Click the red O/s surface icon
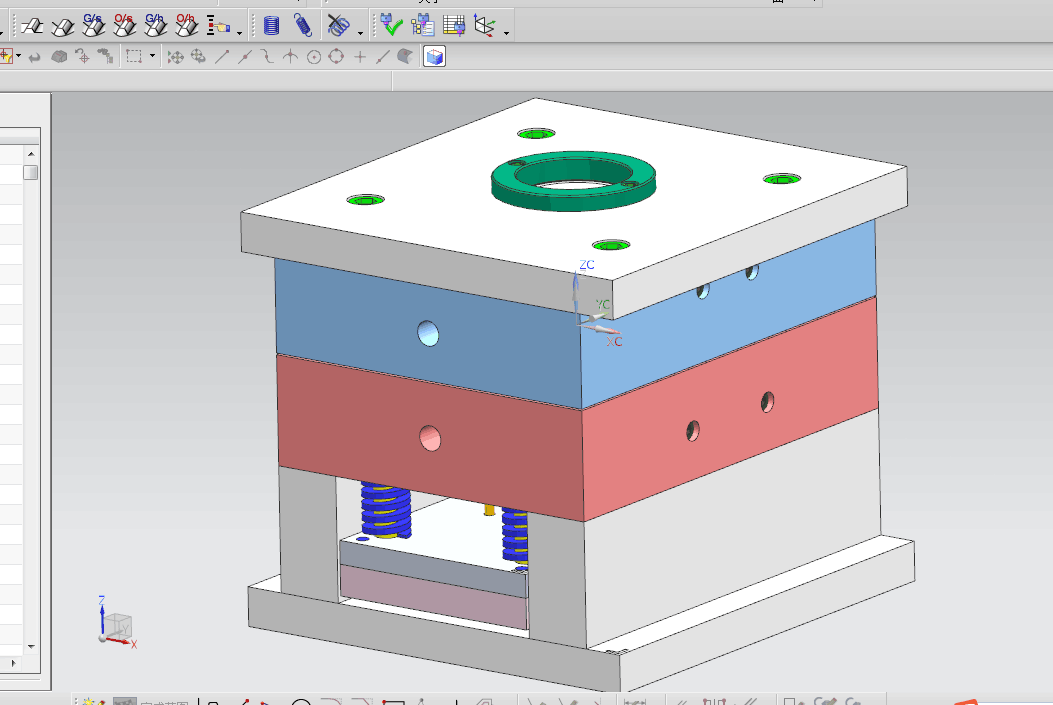This screenshot has height=705, width=1053. (x=124, y=25)
